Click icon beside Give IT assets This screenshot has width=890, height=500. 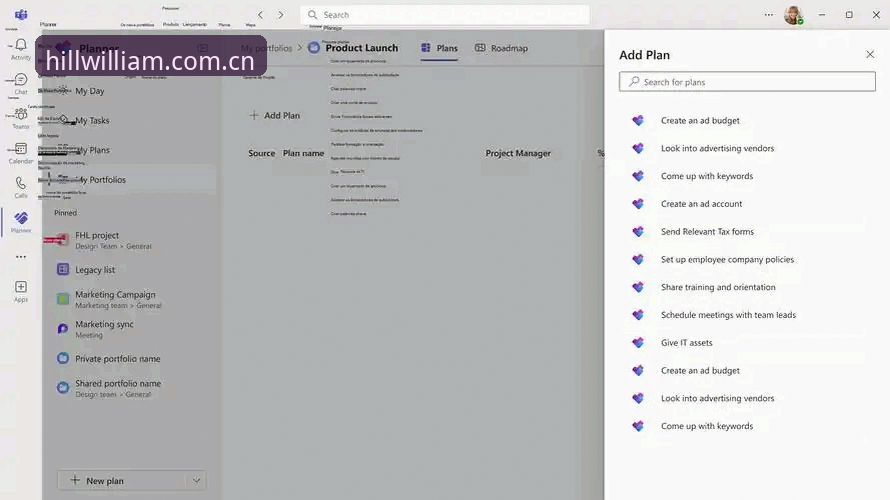tap(639, 343)
